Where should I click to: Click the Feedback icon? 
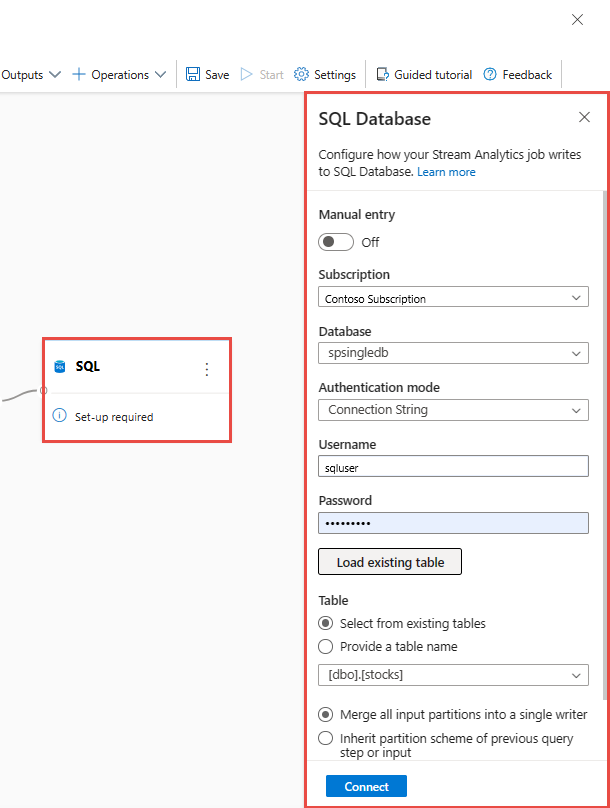pyautogui.click(x=489, y=74)
